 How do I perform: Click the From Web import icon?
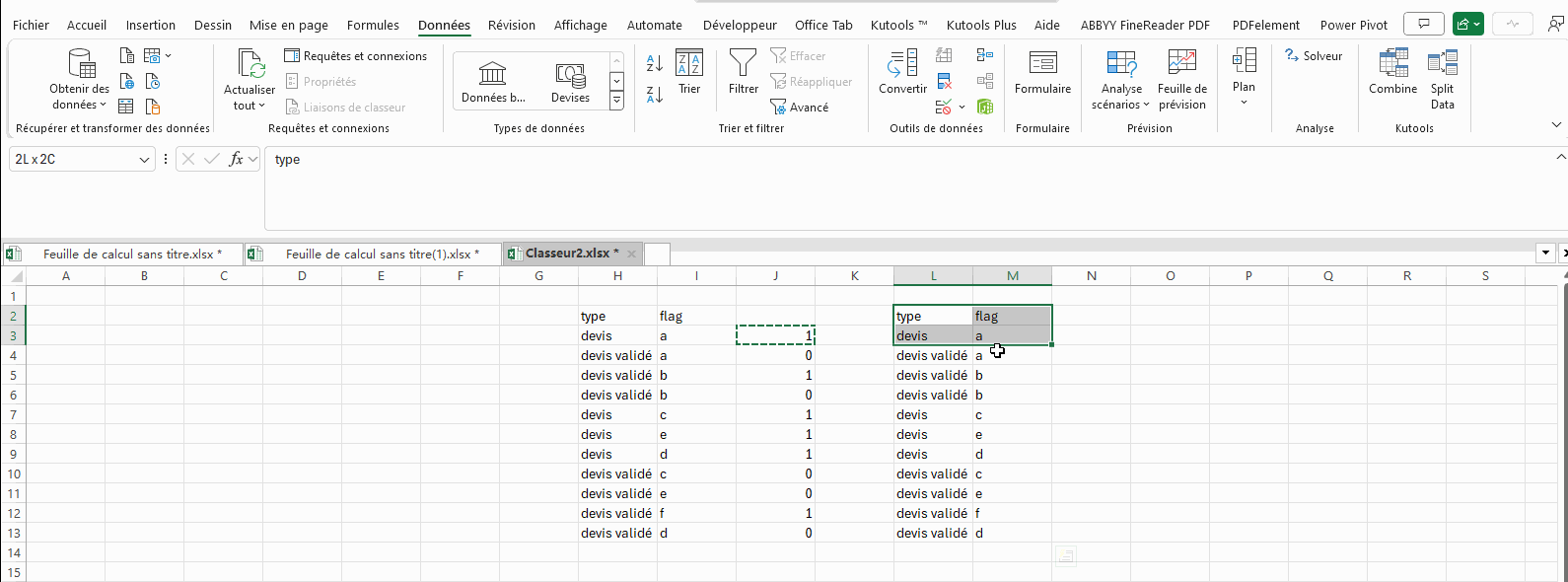(x=126, y=81)
